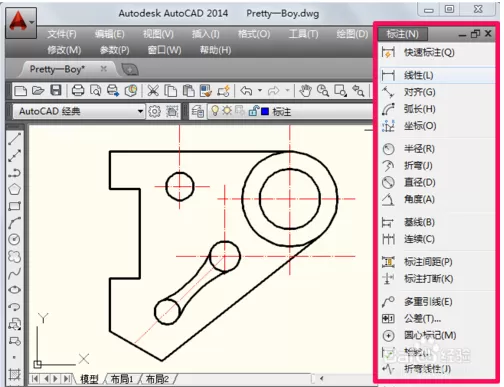Click new drawing tab plus button
The width and height of the screenshot is (504, 387).
point(130,69)
